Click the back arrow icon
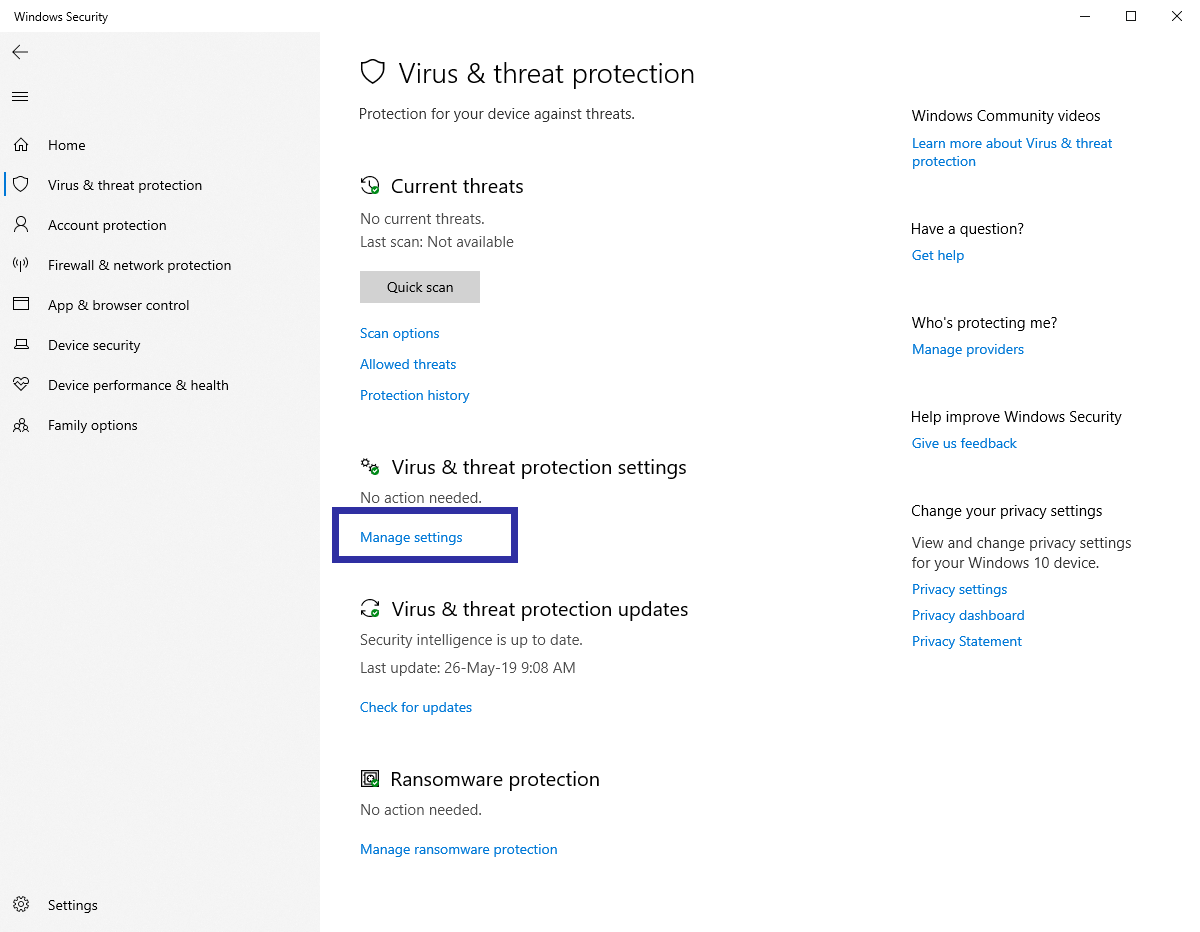 click(20, 52)
